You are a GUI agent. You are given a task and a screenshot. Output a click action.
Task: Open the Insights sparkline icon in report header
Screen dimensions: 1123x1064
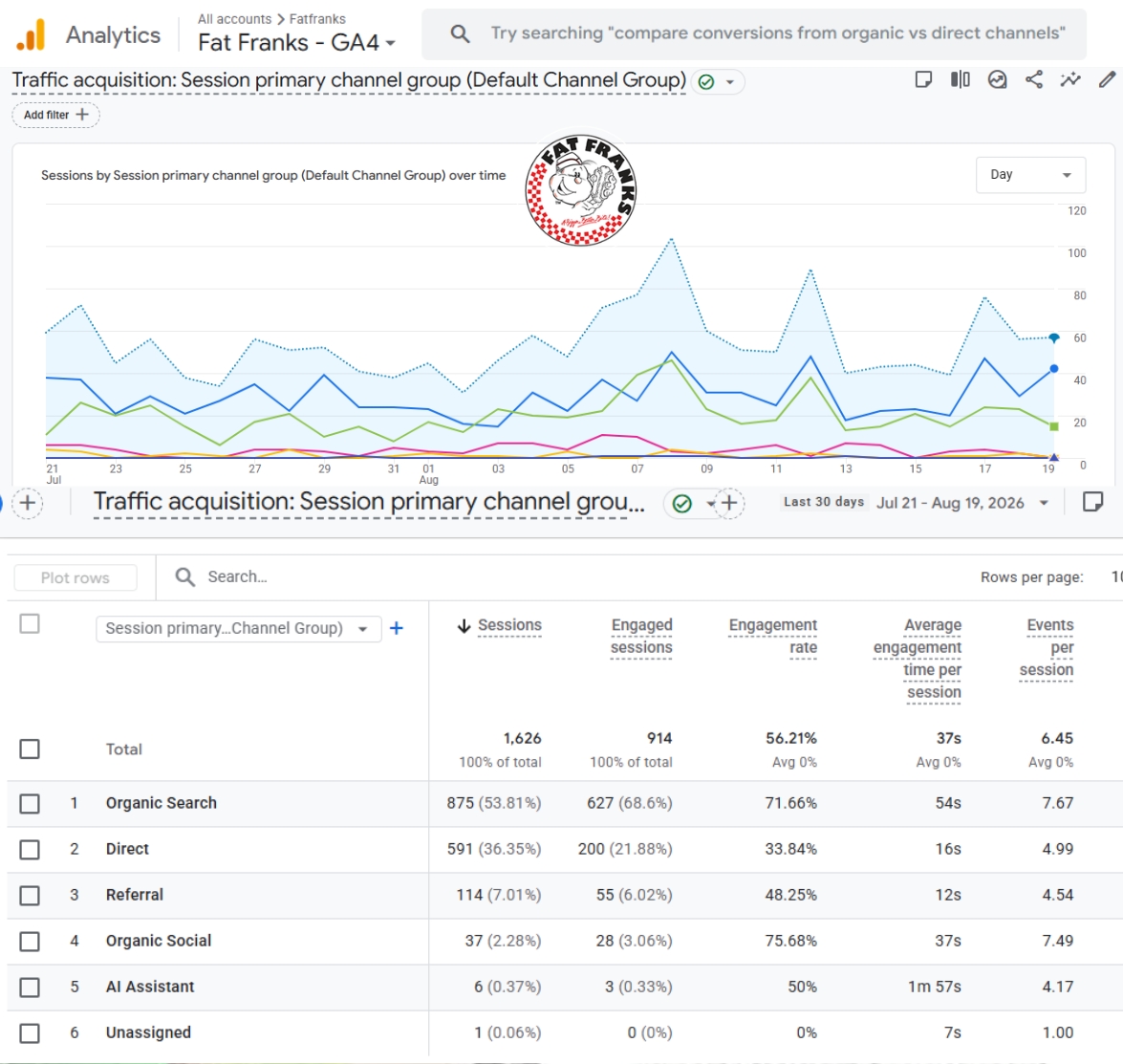click(x=1070, y=79)
